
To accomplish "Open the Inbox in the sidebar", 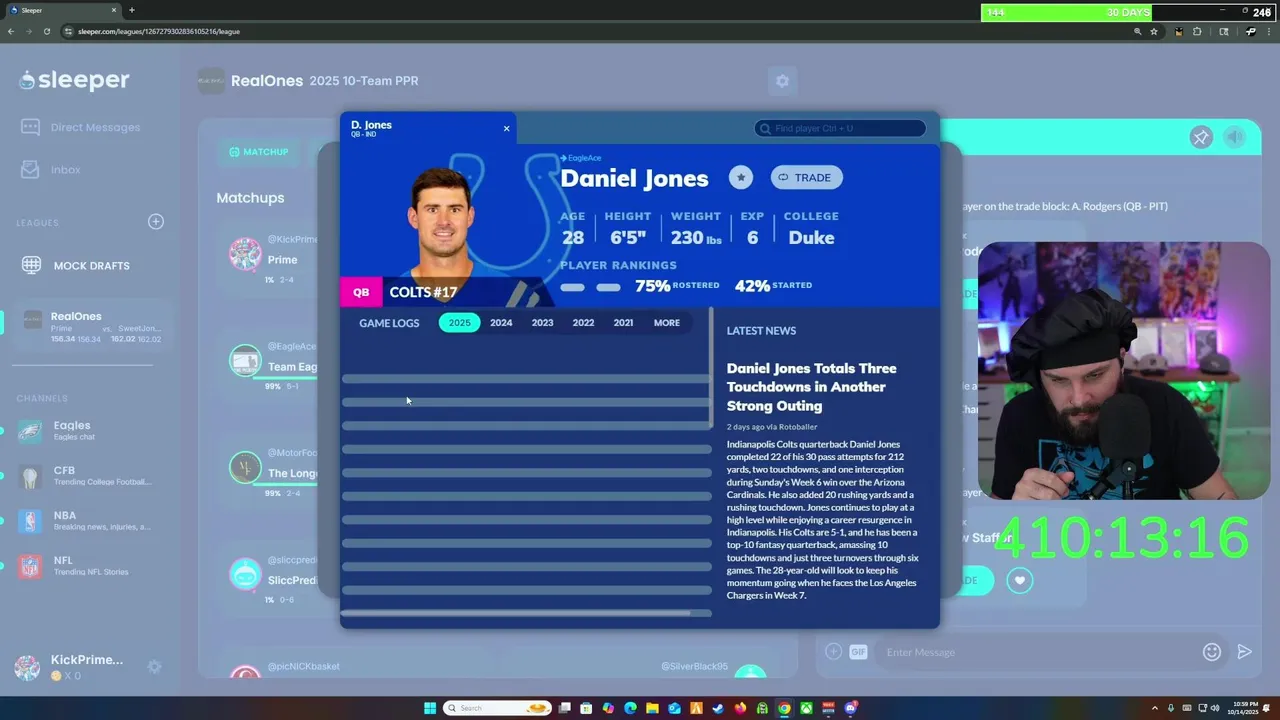I will pyautogui.click(x=51, y=170).
